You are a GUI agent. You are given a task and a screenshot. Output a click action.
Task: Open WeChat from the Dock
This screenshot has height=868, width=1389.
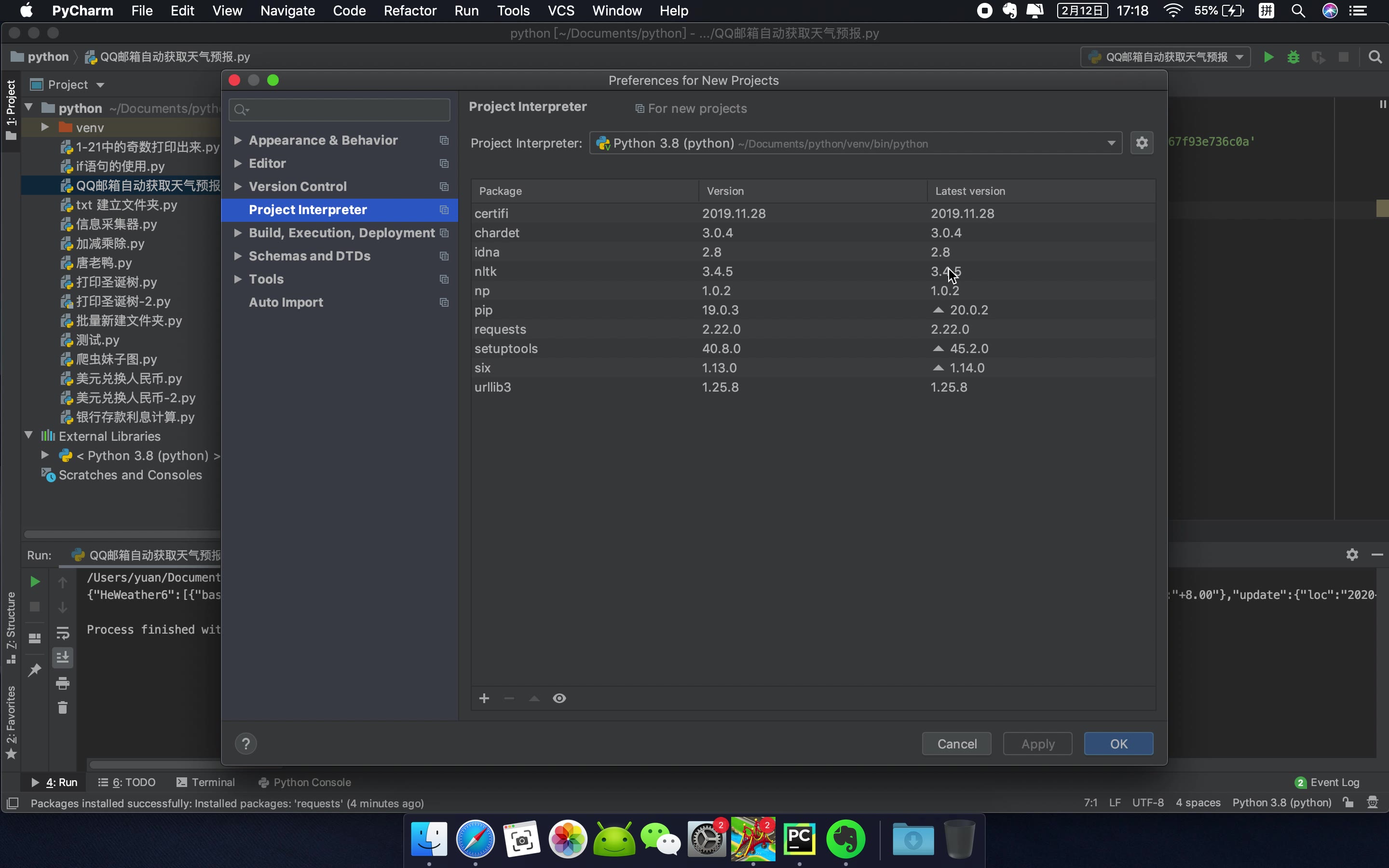coord(661,839)
